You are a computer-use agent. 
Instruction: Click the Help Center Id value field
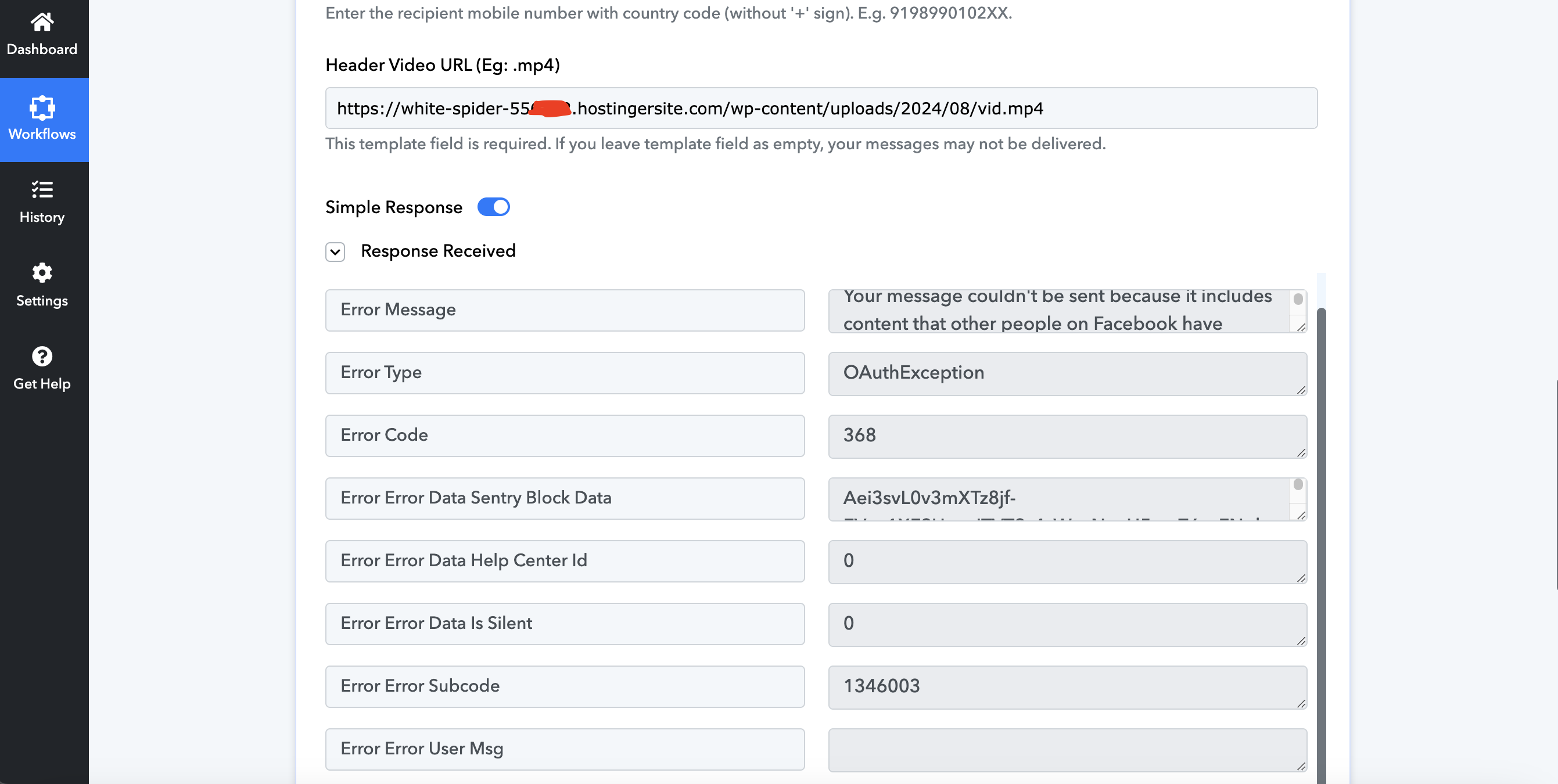(1068, 562)
